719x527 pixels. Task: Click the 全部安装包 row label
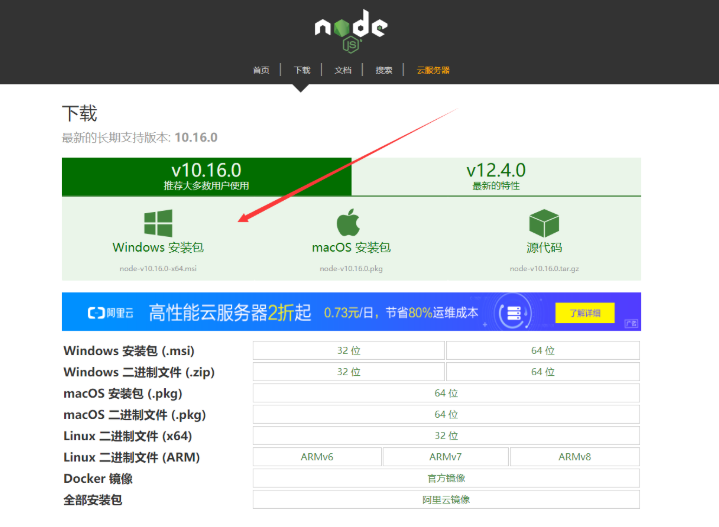93,500
